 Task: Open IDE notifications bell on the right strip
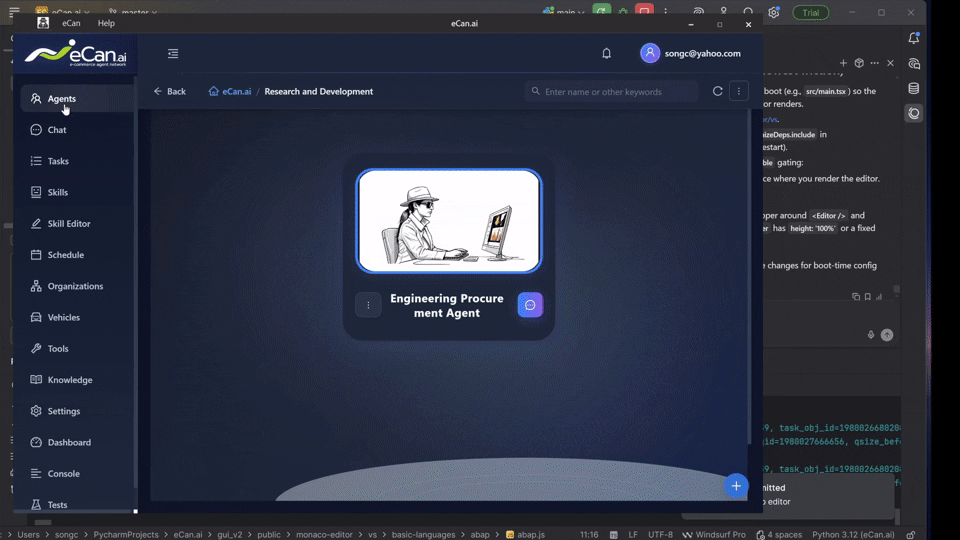pyautogui.click(x=913, y=38)
